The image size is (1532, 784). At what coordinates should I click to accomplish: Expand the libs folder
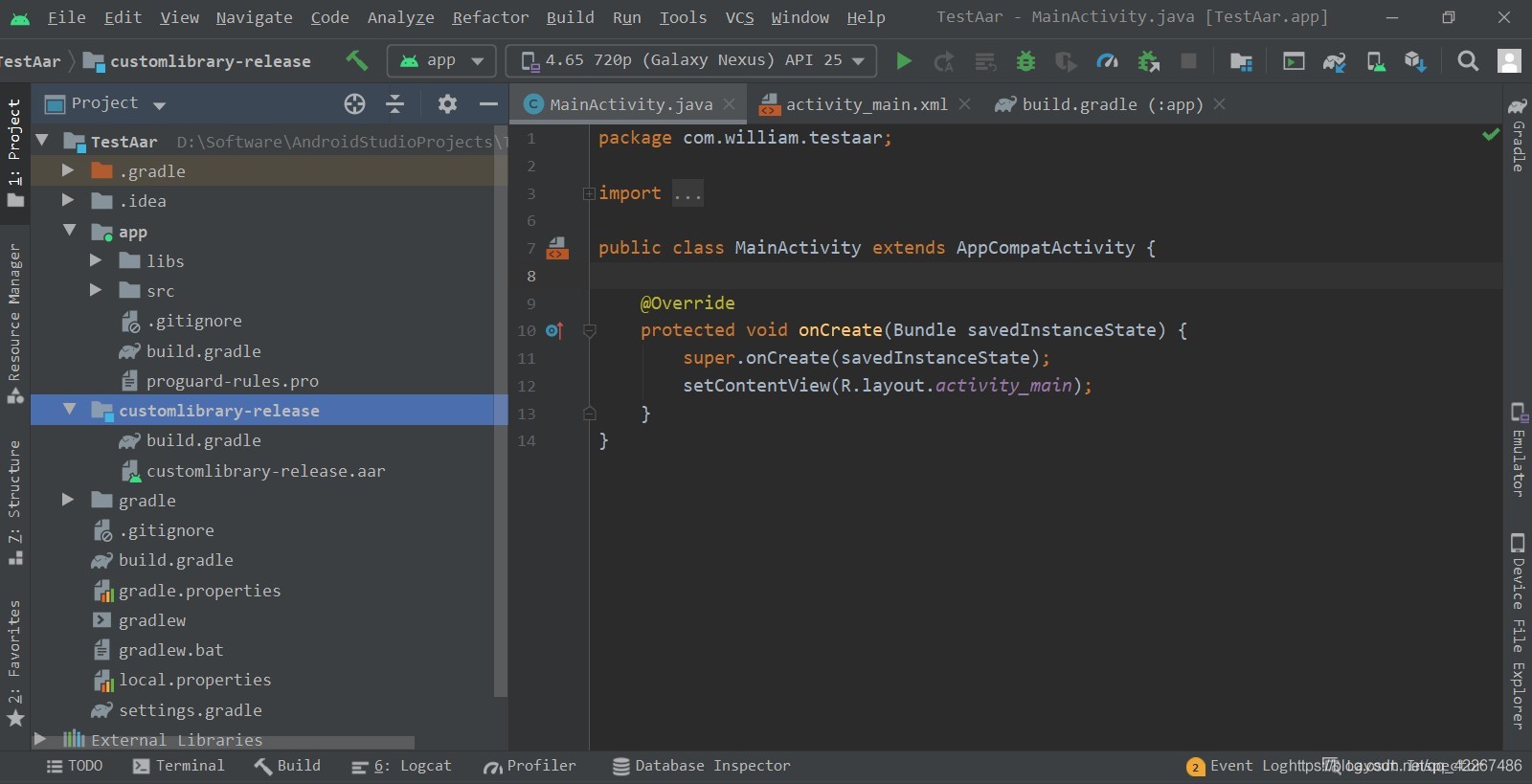[96, 260]
